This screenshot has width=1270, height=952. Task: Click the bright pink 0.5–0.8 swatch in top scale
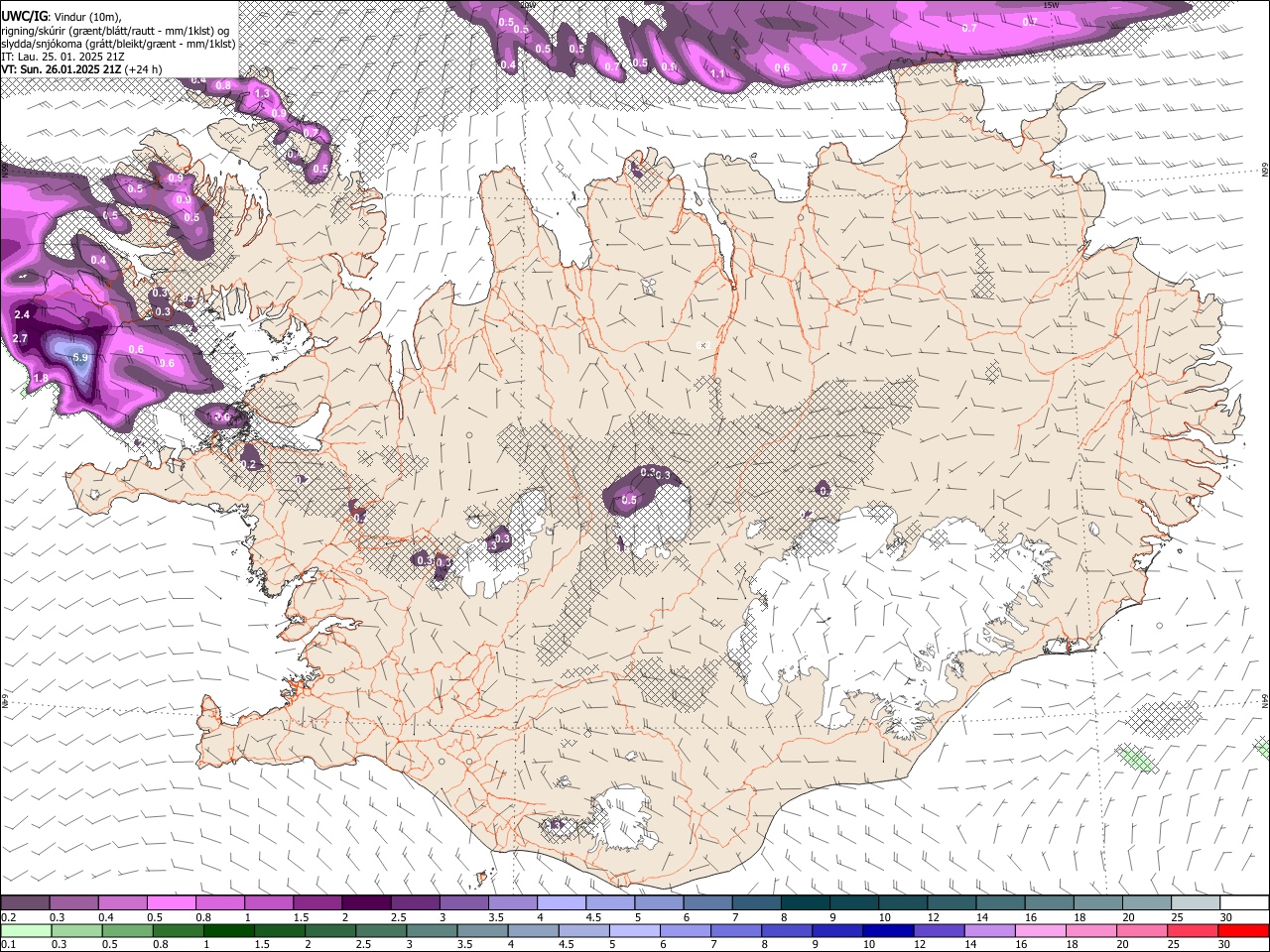(x=171, y=903)
